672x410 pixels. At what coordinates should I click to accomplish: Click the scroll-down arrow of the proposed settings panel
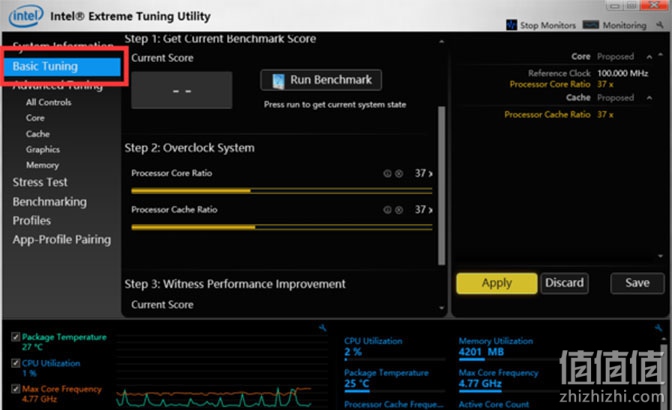(x=660, y=256)
